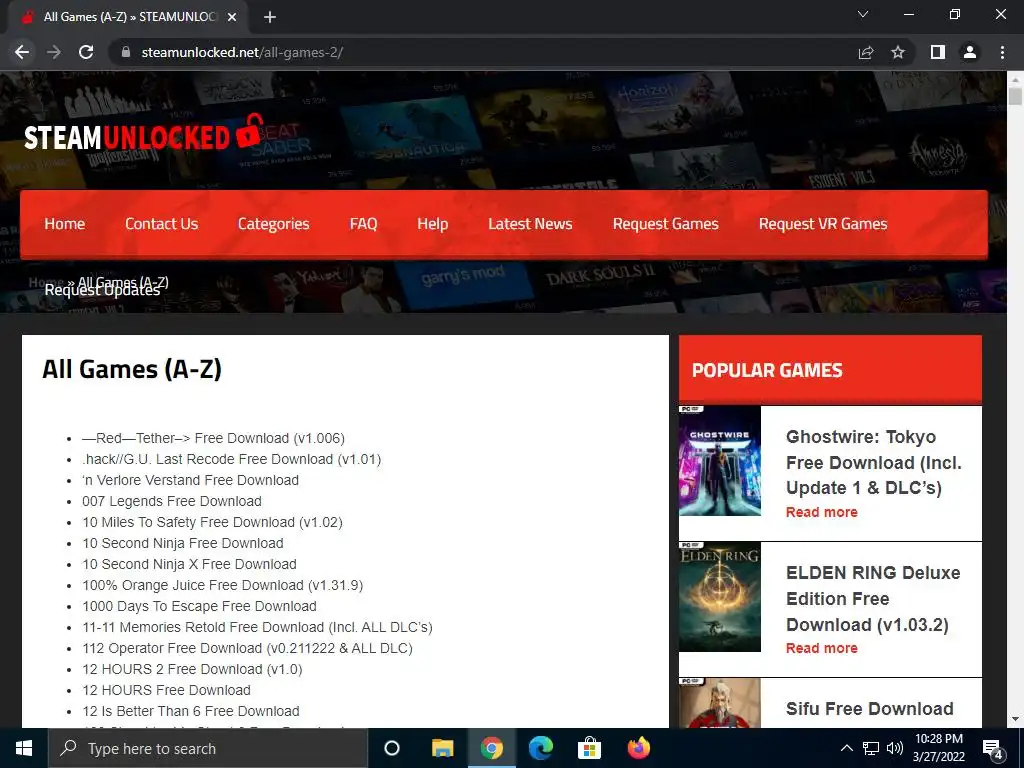Open 12 Is Better Than 6 link
The height and width of the screenshot is (768, 1024).
[x=191, y=711]
